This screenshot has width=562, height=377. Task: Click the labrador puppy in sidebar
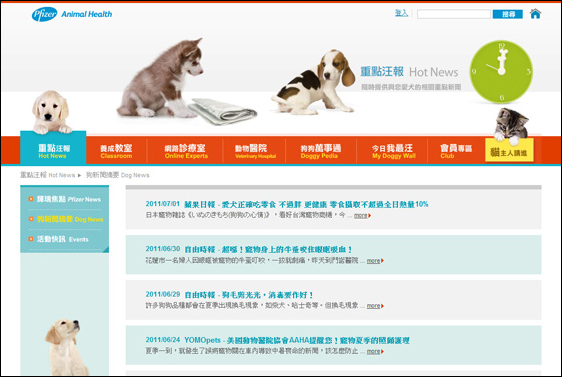pos(66,347)
